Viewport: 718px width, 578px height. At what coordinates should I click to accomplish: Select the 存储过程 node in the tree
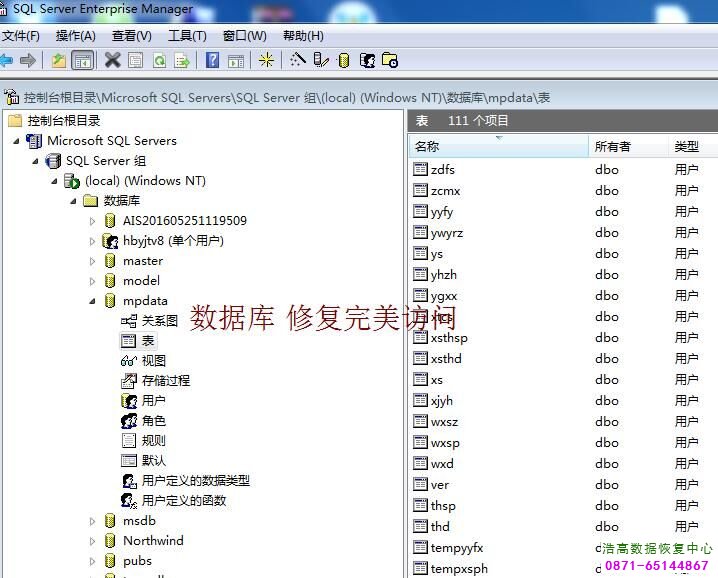(165, 381)
